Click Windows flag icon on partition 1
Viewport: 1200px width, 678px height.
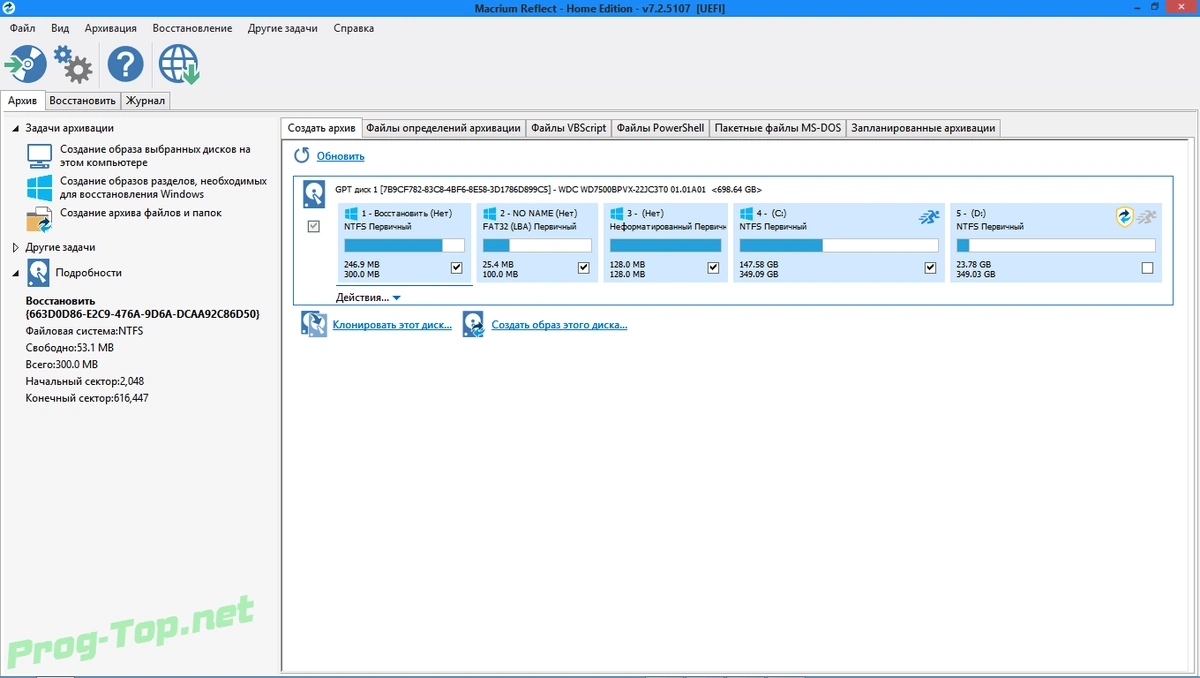pyautogui.click(x=351, y=213)
